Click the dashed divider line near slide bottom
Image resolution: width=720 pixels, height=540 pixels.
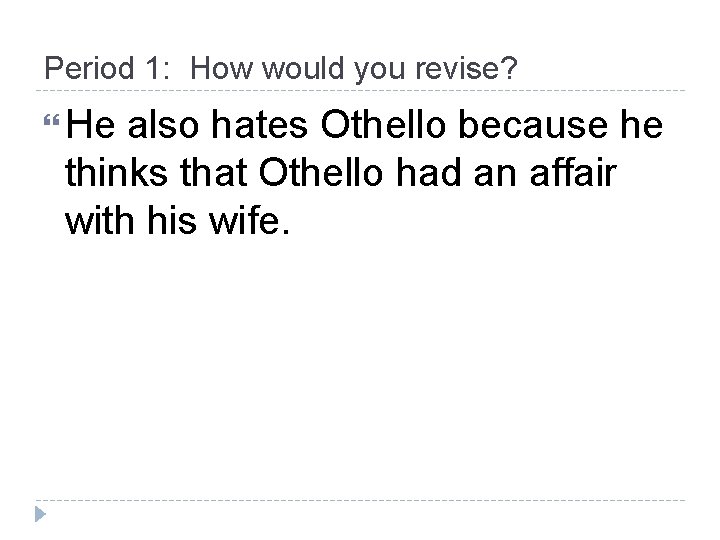tap(360, 500)
